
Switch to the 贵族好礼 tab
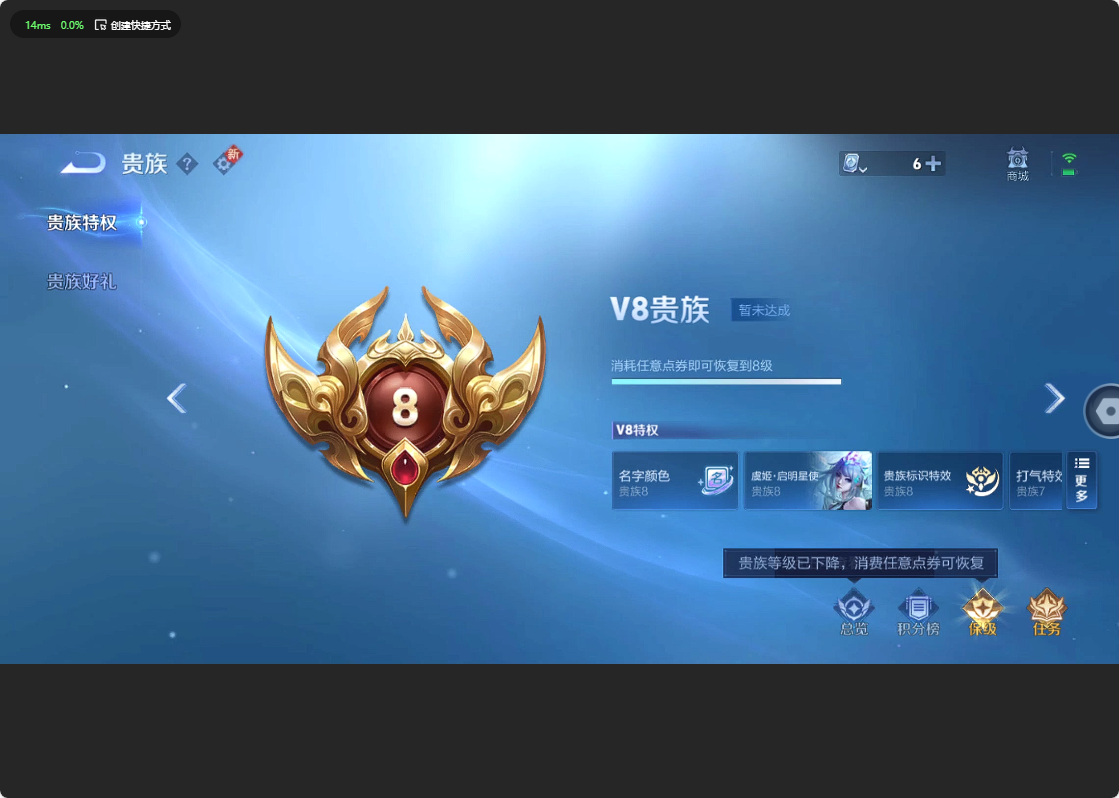(x=81, y=281)
